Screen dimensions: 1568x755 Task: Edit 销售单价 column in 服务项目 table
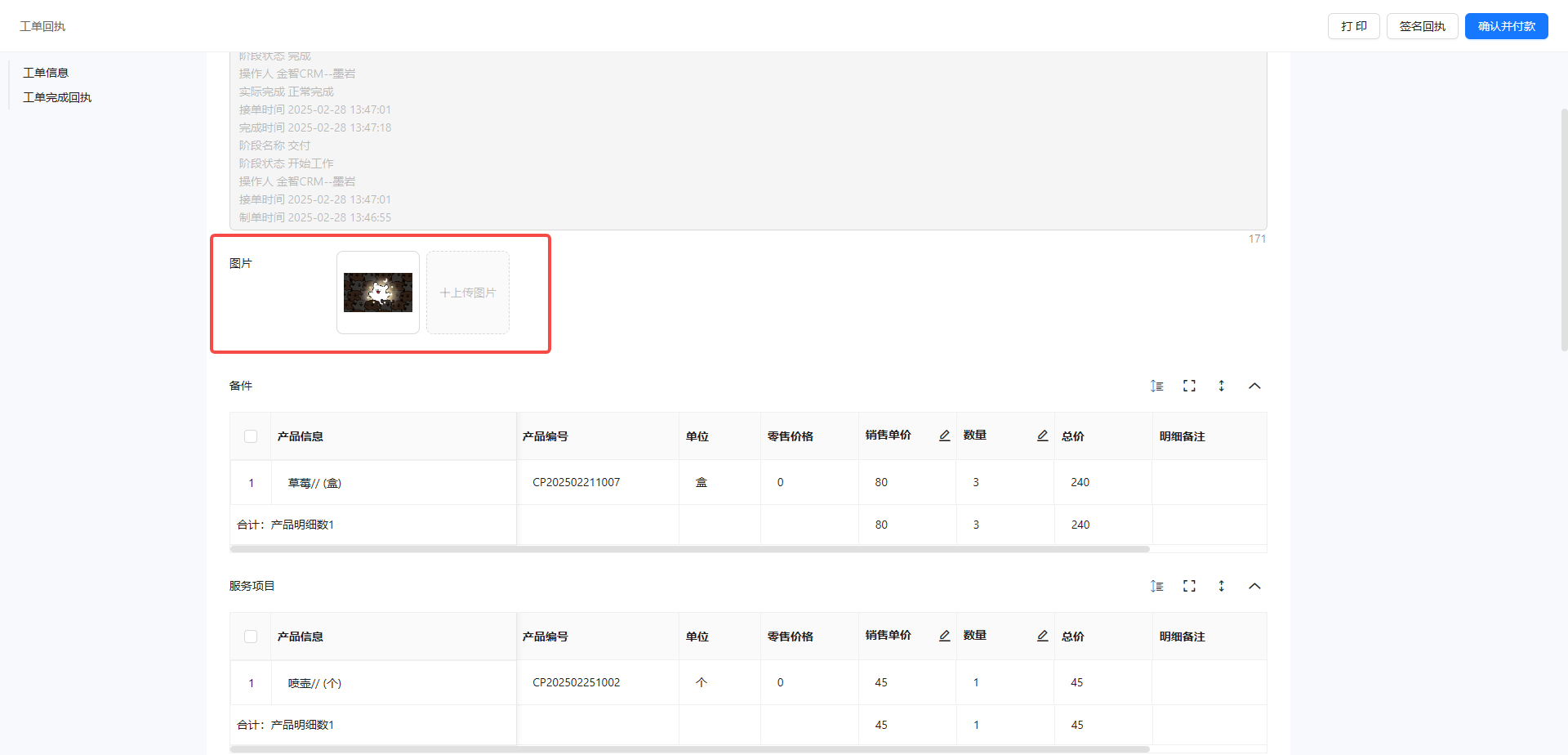click(944, 636)
